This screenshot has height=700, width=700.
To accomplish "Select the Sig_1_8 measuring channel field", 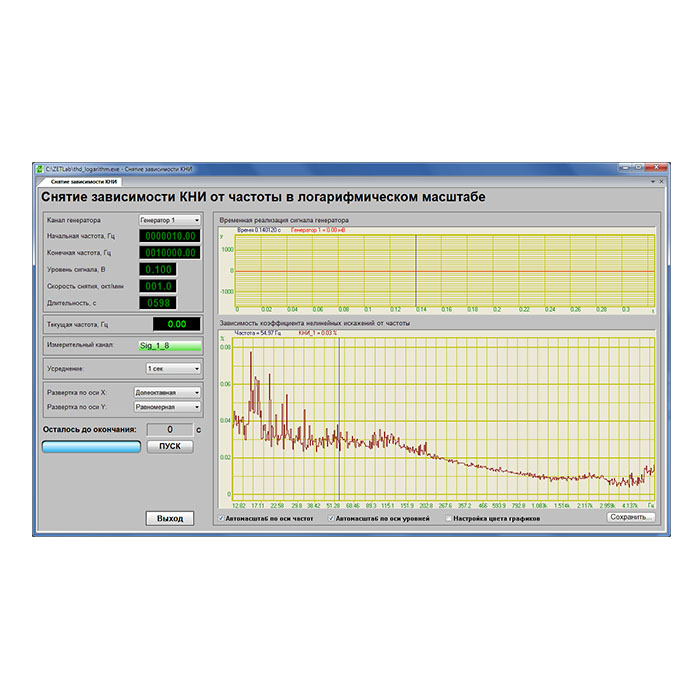I will coord(170,345).
